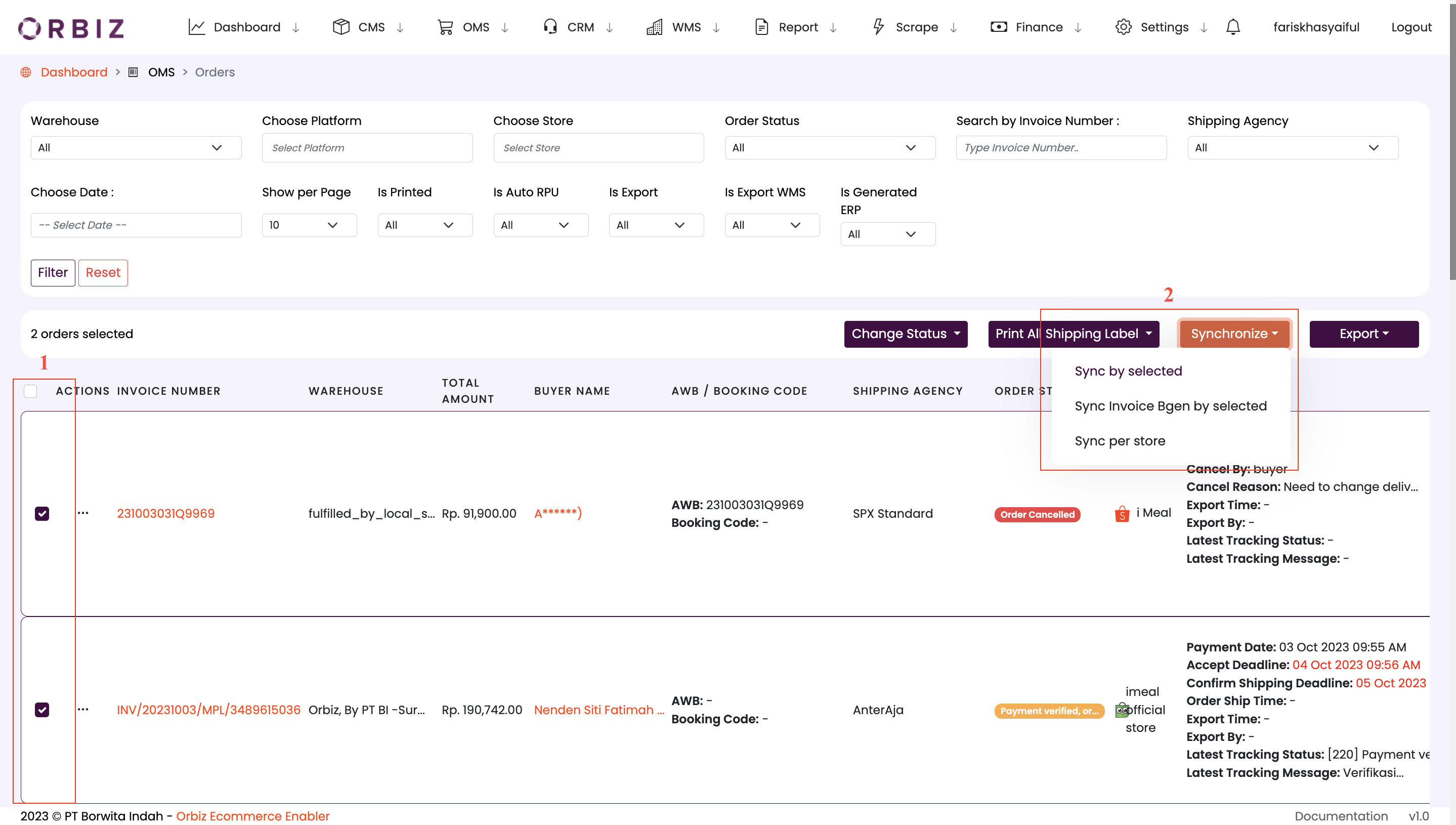
Task: Uncheck order 231003031Q9969 checkbox
Action: pyautogui.click(x=42, y=513)
